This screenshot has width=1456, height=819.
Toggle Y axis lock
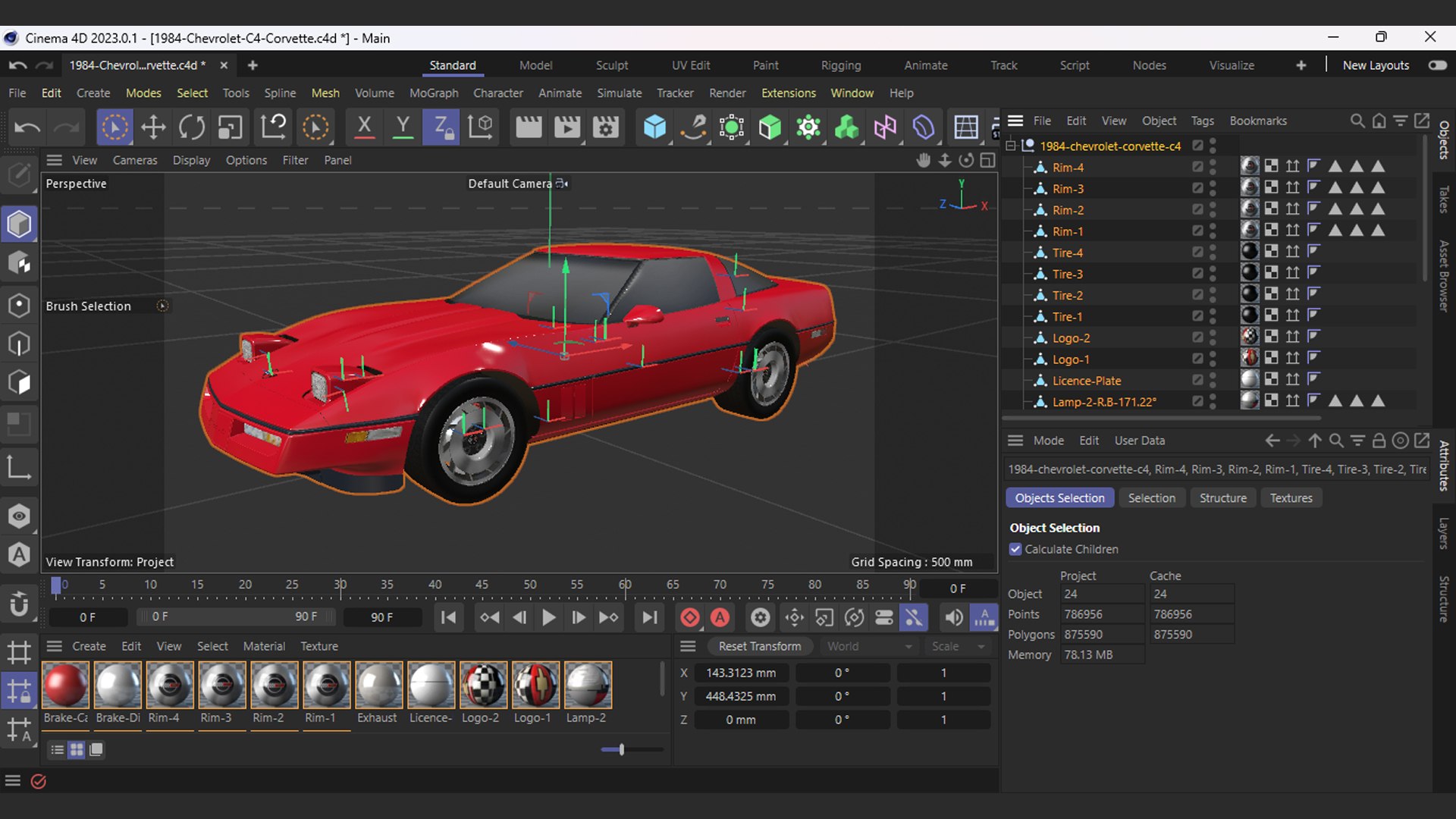pos(403,127)
